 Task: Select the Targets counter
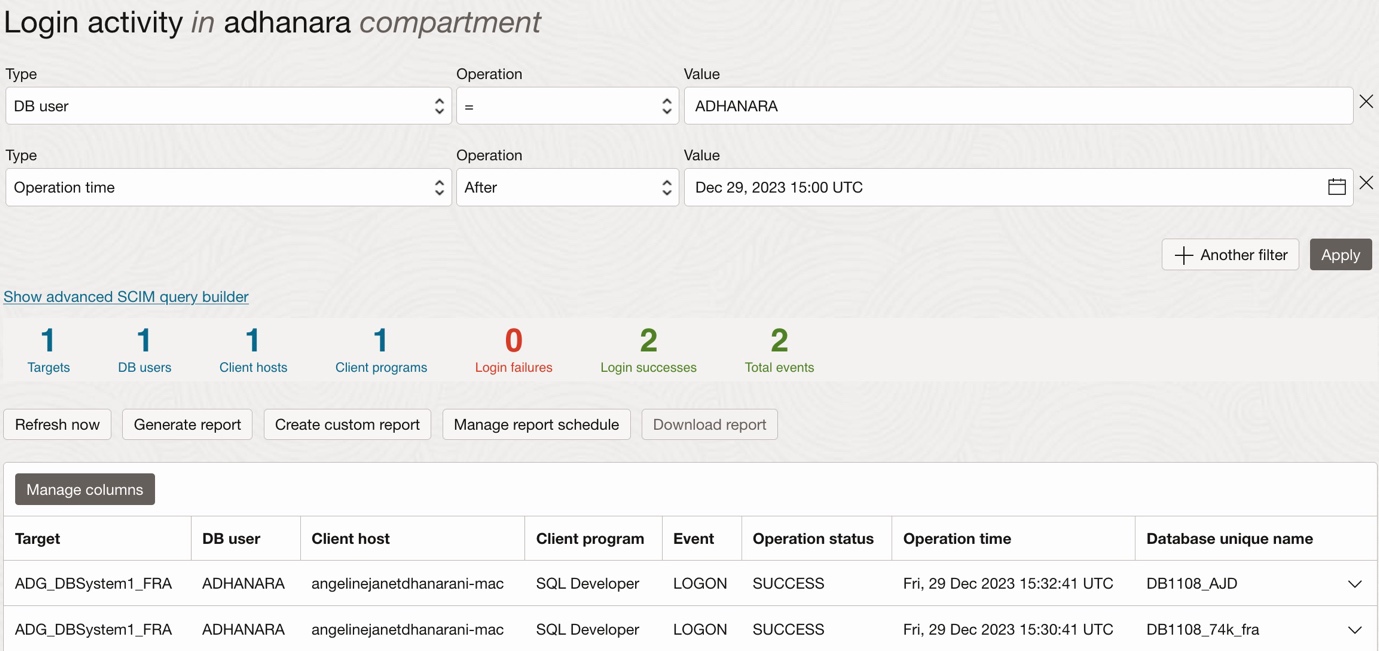pyautogui.click(x=48, y=348)
